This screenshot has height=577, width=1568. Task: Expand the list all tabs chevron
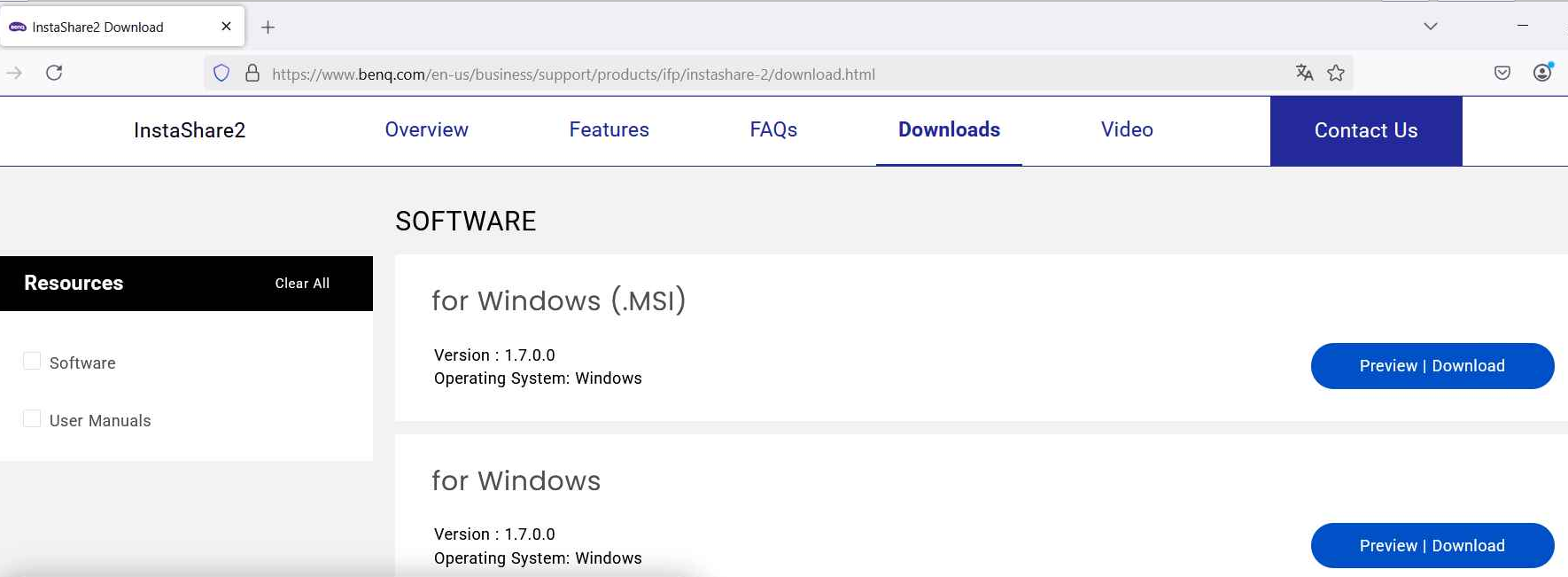[x=1430, y=26]
